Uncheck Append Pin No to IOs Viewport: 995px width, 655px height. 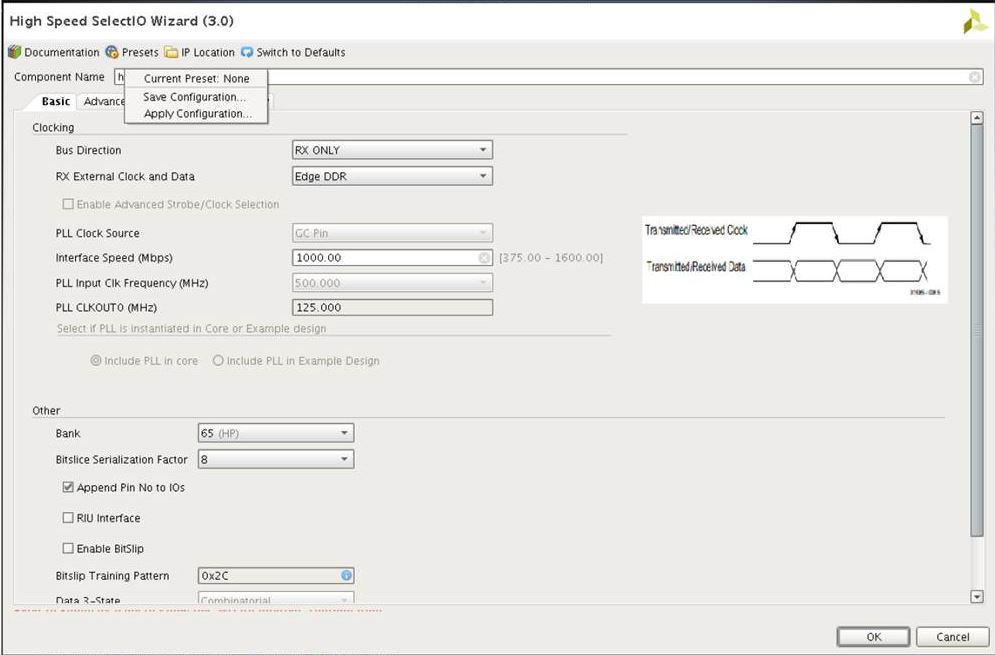click(68, 488)
